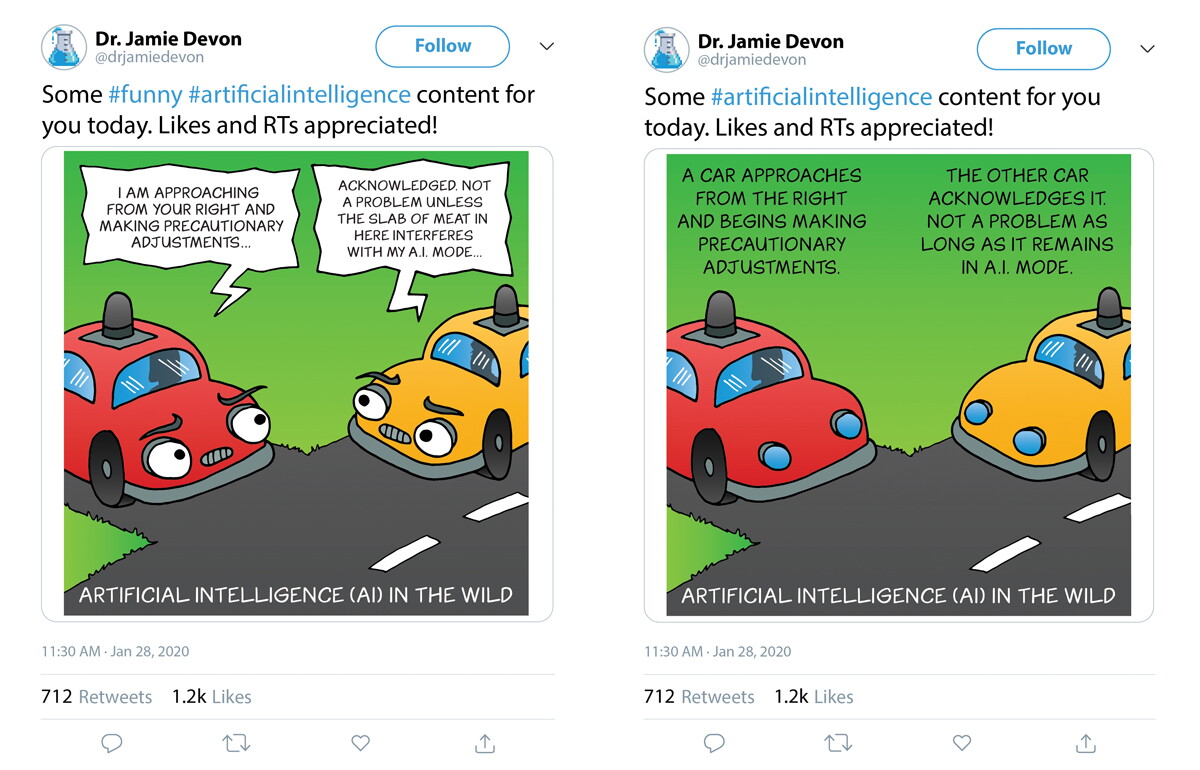Expand the chevron menu on left tweet
Image resolution: width=1200 pixels, height=770 pixels.
coord(546,48)
